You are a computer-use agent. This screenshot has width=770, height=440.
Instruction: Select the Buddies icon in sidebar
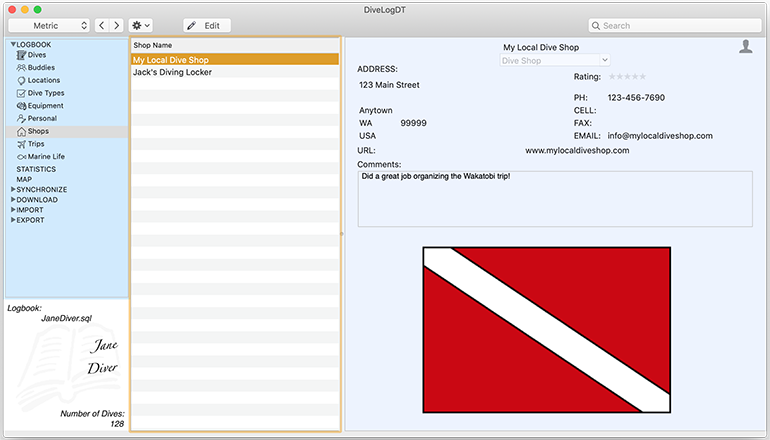coord(21,68)
